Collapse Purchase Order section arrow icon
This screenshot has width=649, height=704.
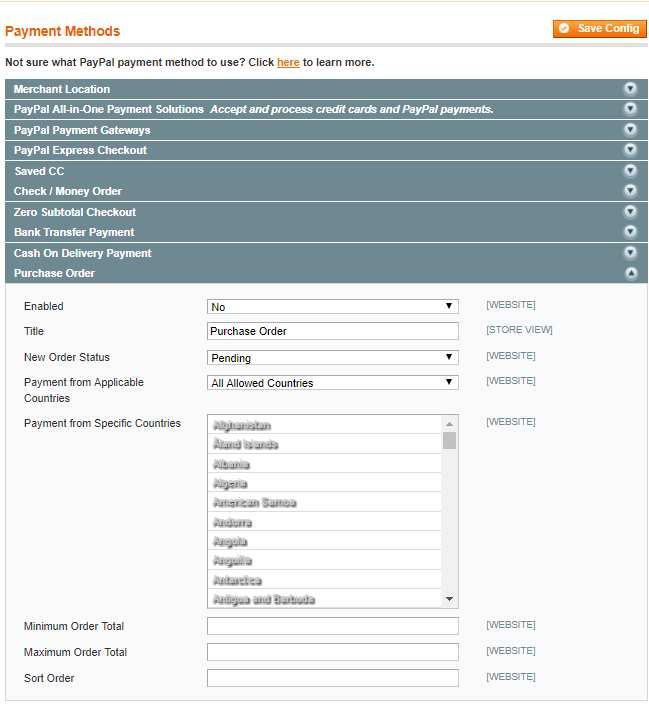[x=631, y=273]
